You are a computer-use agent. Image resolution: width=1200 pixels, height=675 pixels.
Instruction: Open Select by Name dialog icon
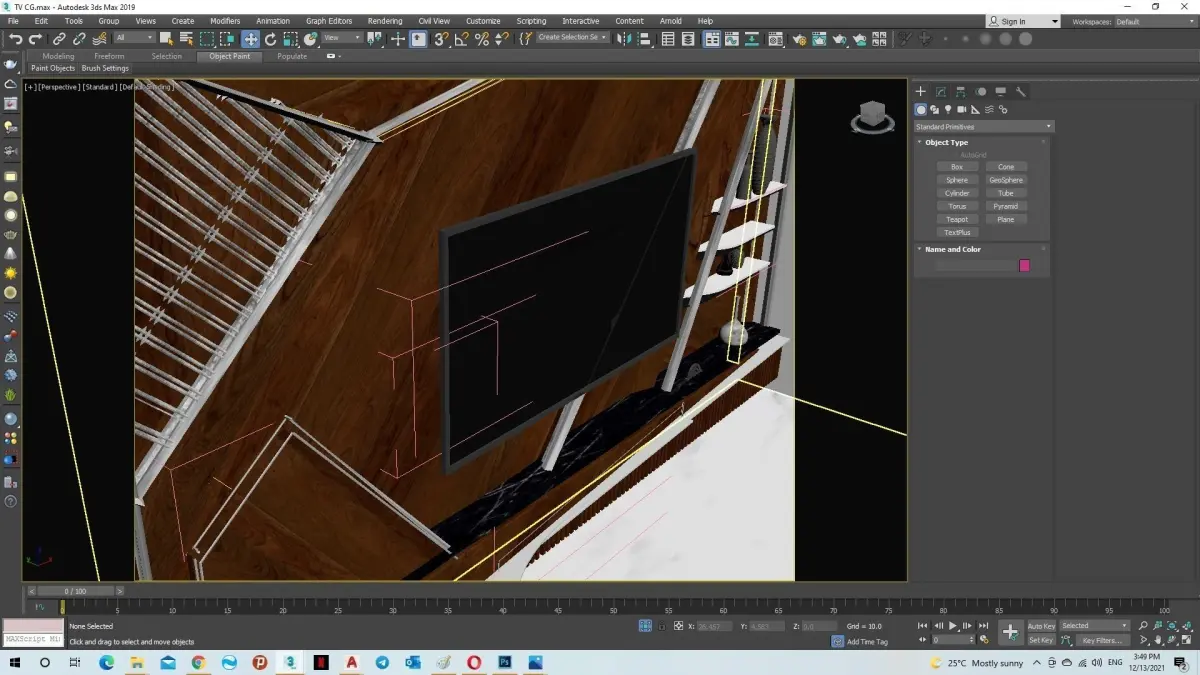(186, 39)
